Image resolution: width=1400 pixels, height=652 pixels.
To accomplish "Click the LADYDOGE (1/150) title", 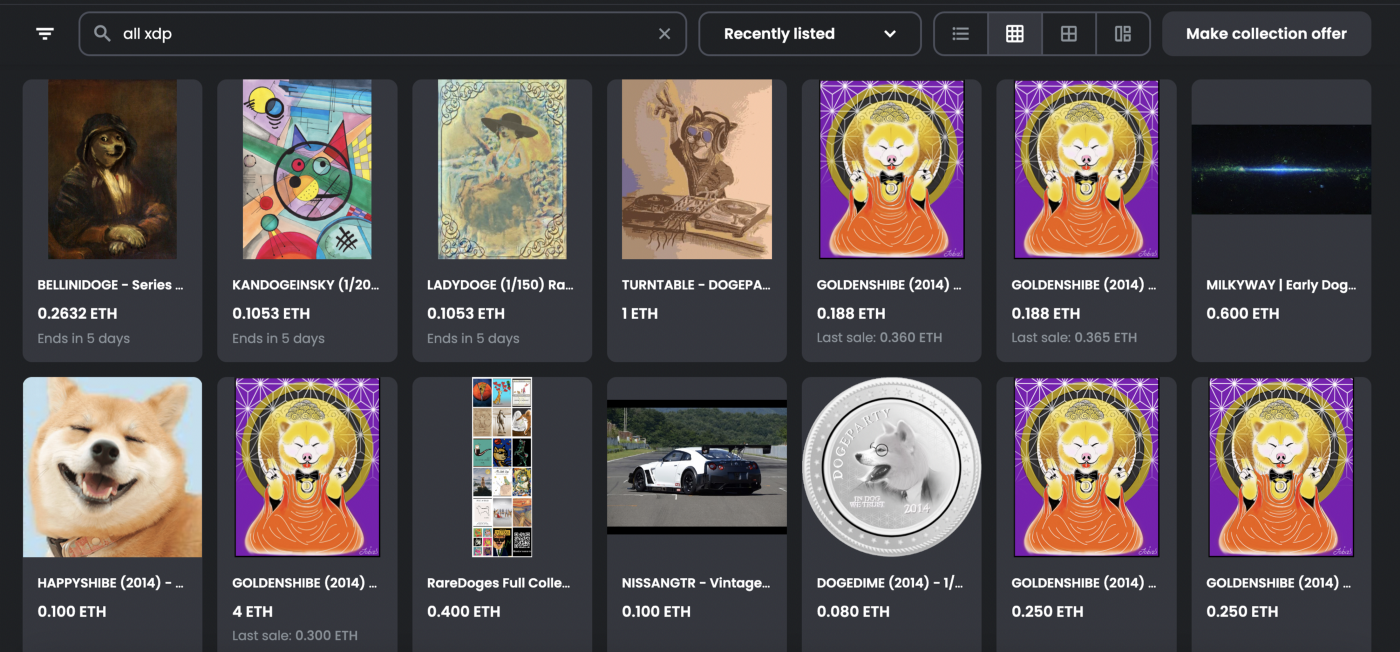I will click(x=500, y=285).
